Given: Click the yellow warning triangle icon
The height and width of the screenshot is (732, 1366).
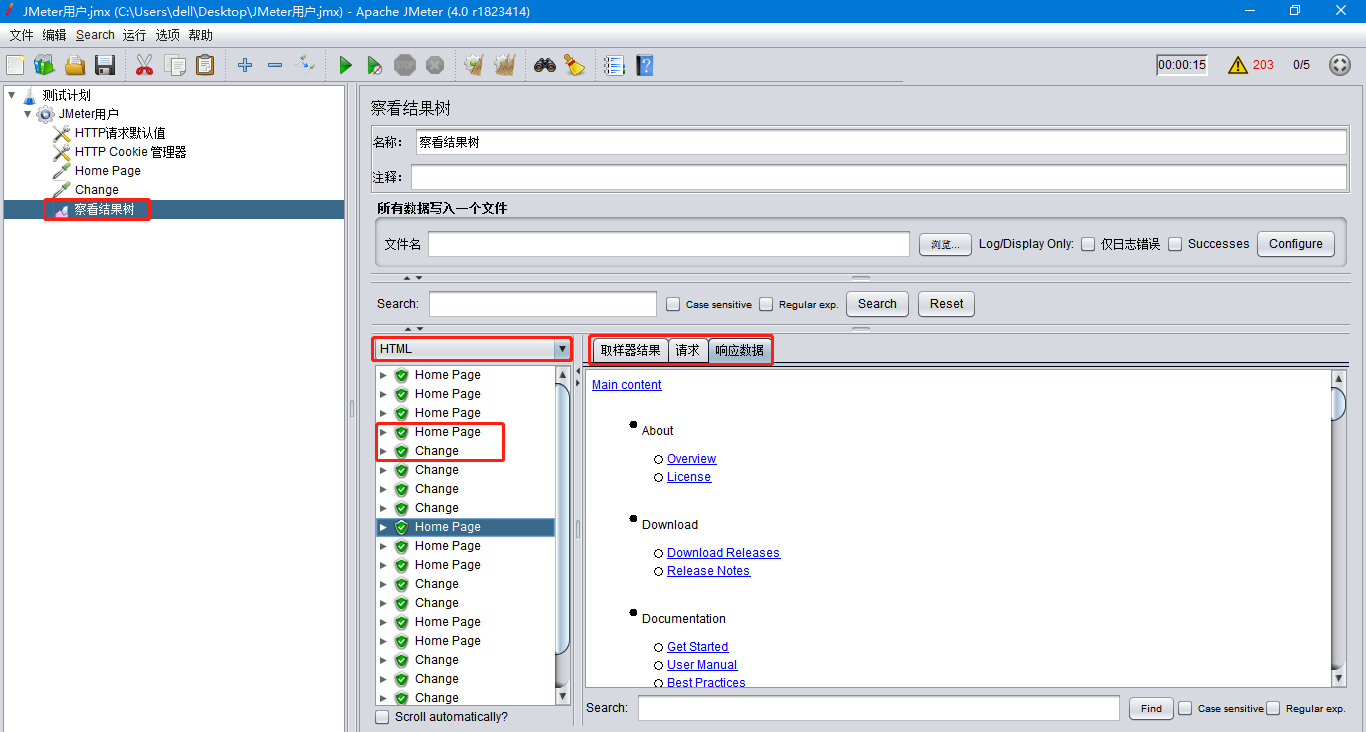Looking at the screenshot, I should (1238, 65).
